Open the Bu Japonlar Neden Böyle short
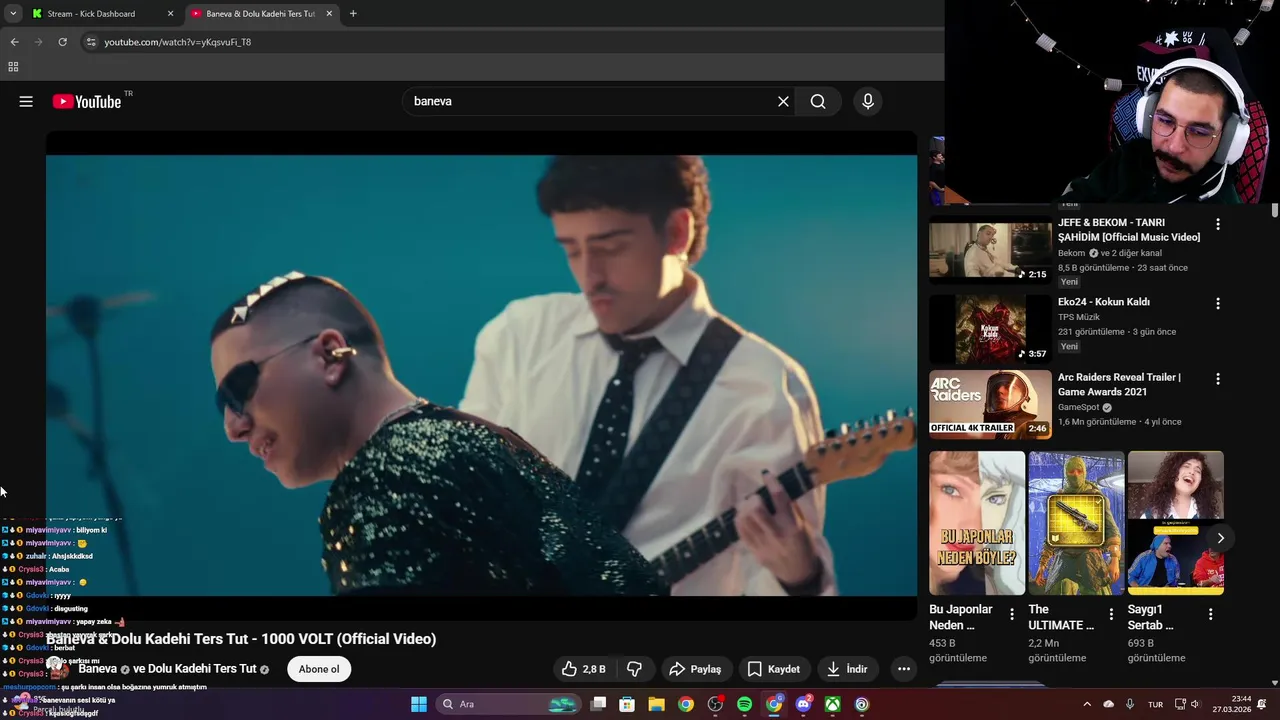Screen dimensions: 1280x720 coord(977,523)
